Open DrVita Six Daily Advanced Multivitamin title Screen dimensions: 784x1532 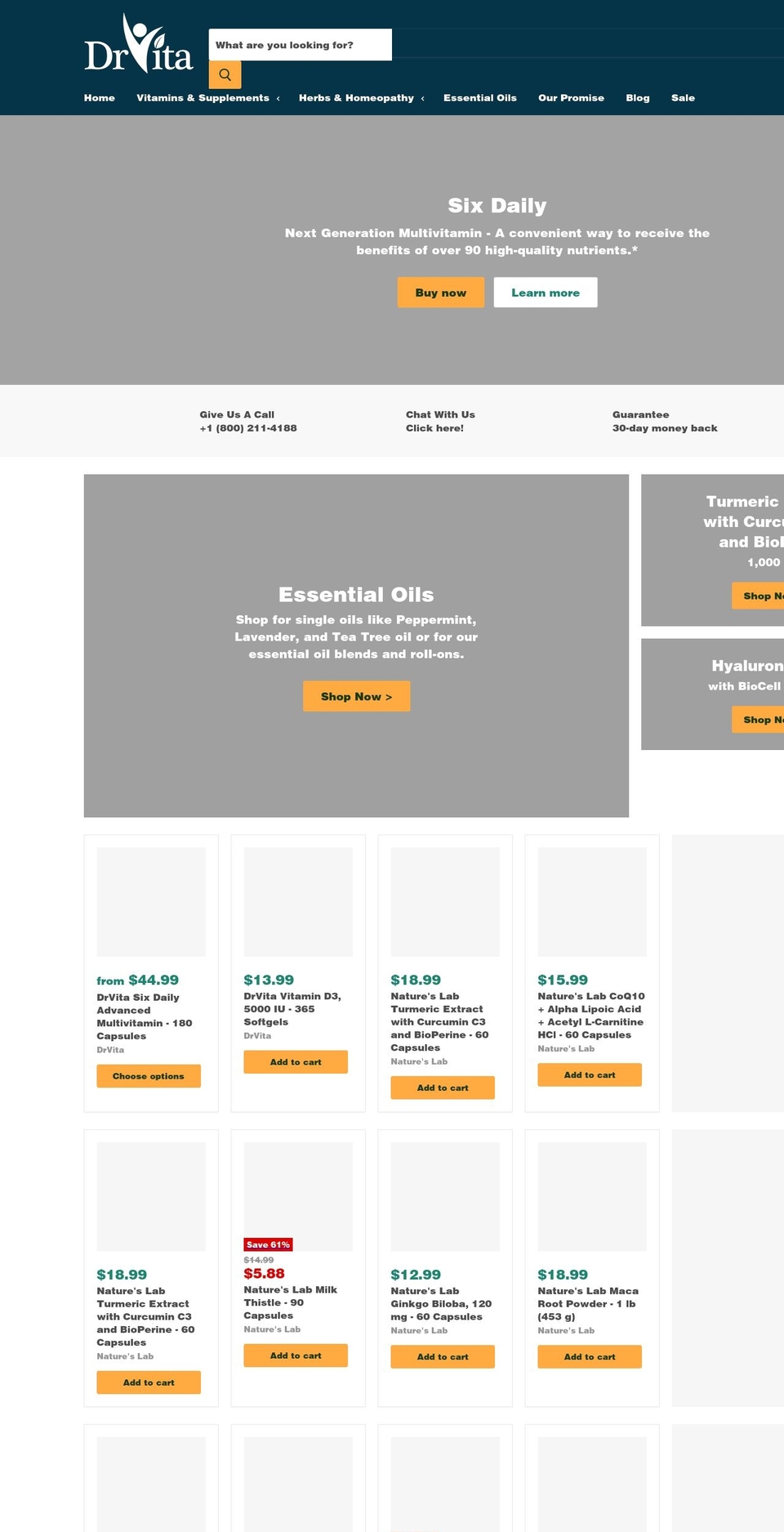(145, 1016)
